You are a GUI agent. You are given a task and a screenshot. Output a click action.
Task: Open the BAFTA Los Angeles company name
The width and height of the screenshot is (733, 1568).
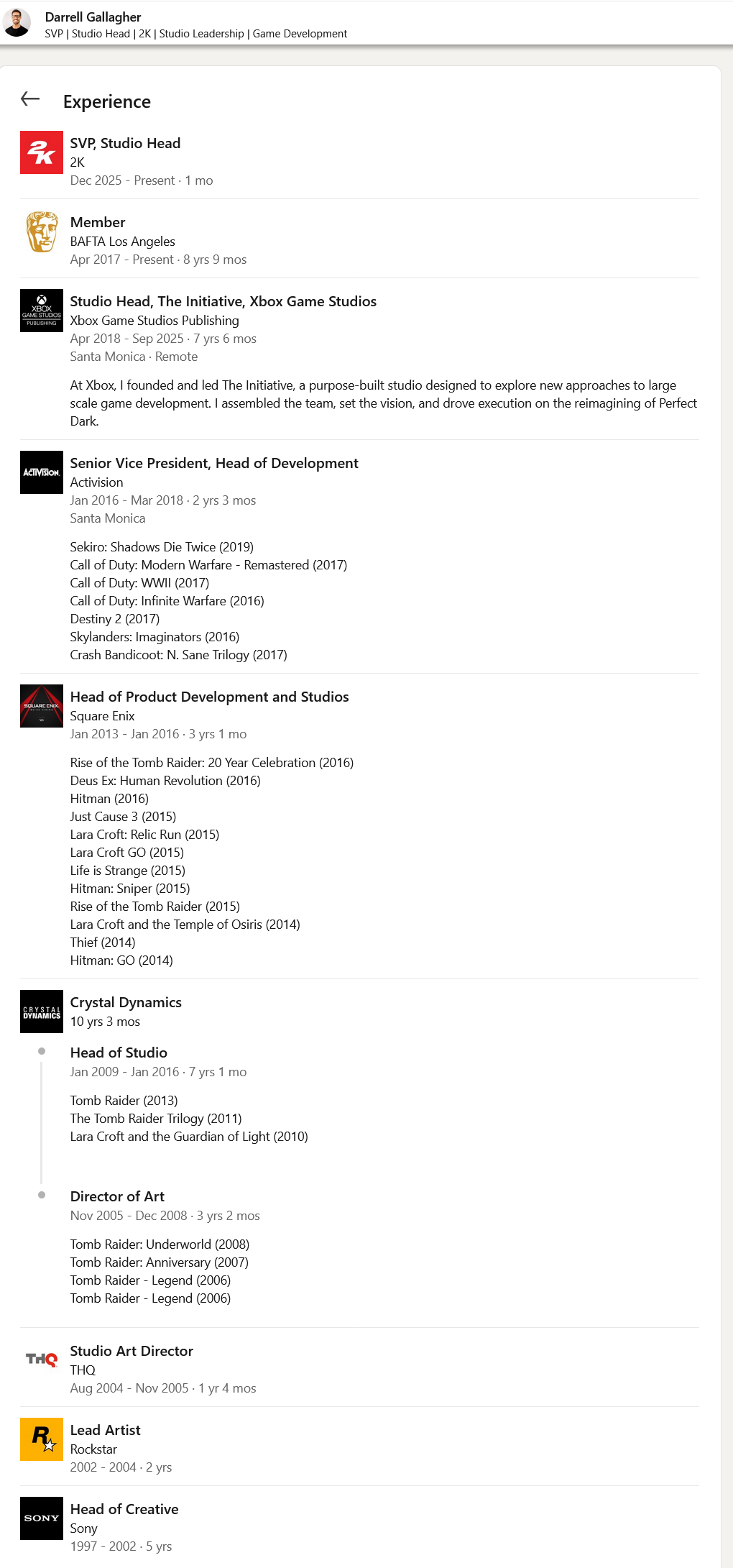(122, 242)
